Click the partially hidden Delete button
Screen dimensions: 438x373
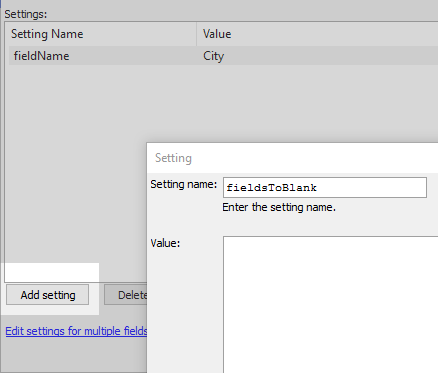click(x=126, y=295)
